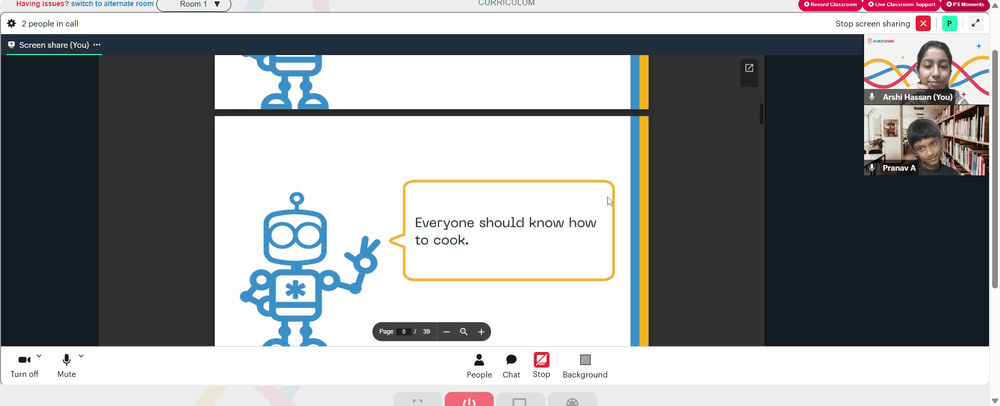Click the total pages count 39
The height and width of the screenshot is (406, 1000).
click(426, 332)
